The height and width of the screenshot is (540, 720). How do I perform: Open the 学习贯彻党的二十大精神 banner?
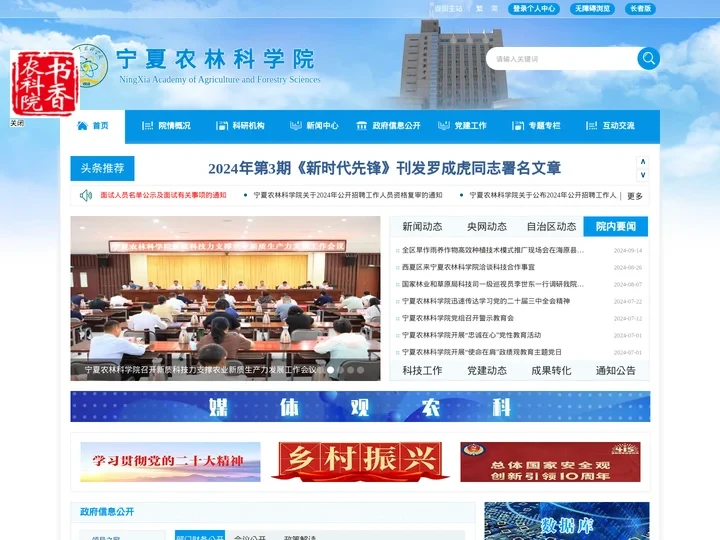pyautogui.click(x=170, y=462)
